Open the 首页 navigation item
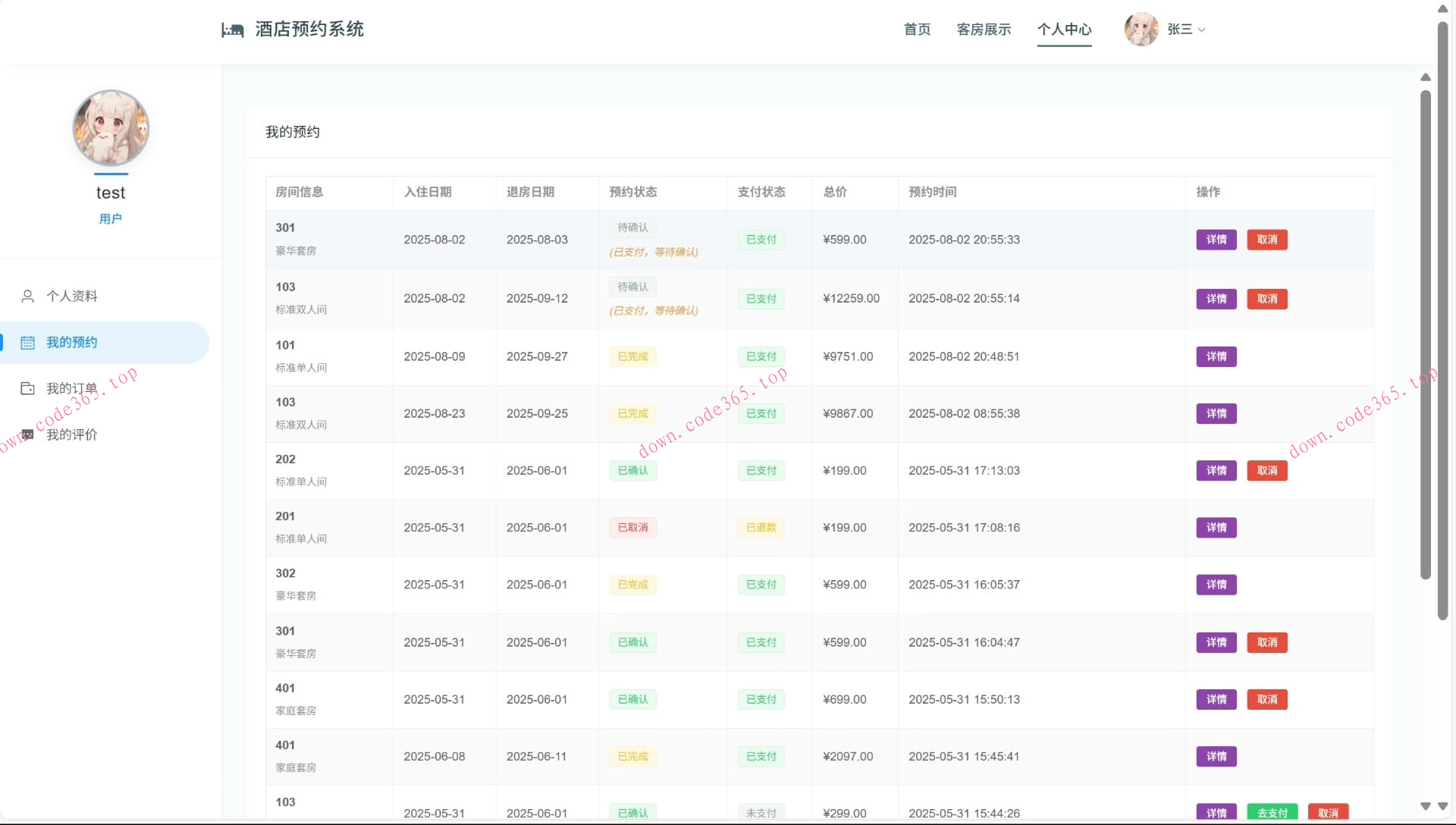This screenshot has width=1456, height=825. click(x=917, y=30)
